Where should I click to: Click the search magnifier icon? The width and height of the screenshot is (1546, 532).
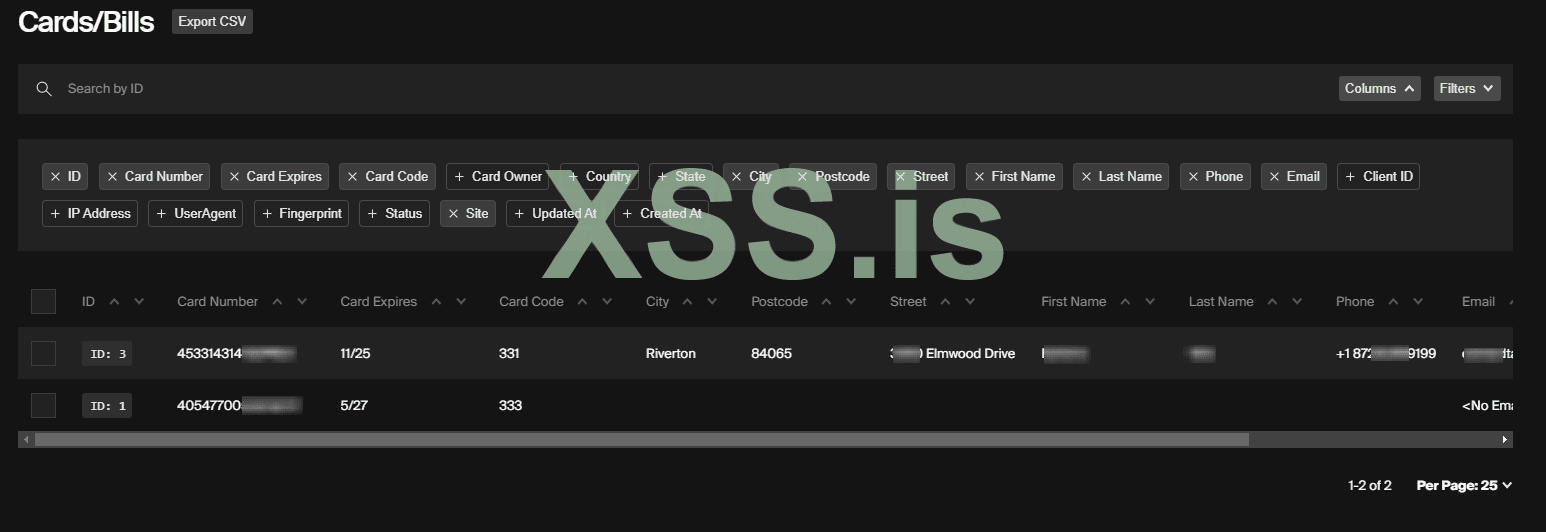pos(44,89)
